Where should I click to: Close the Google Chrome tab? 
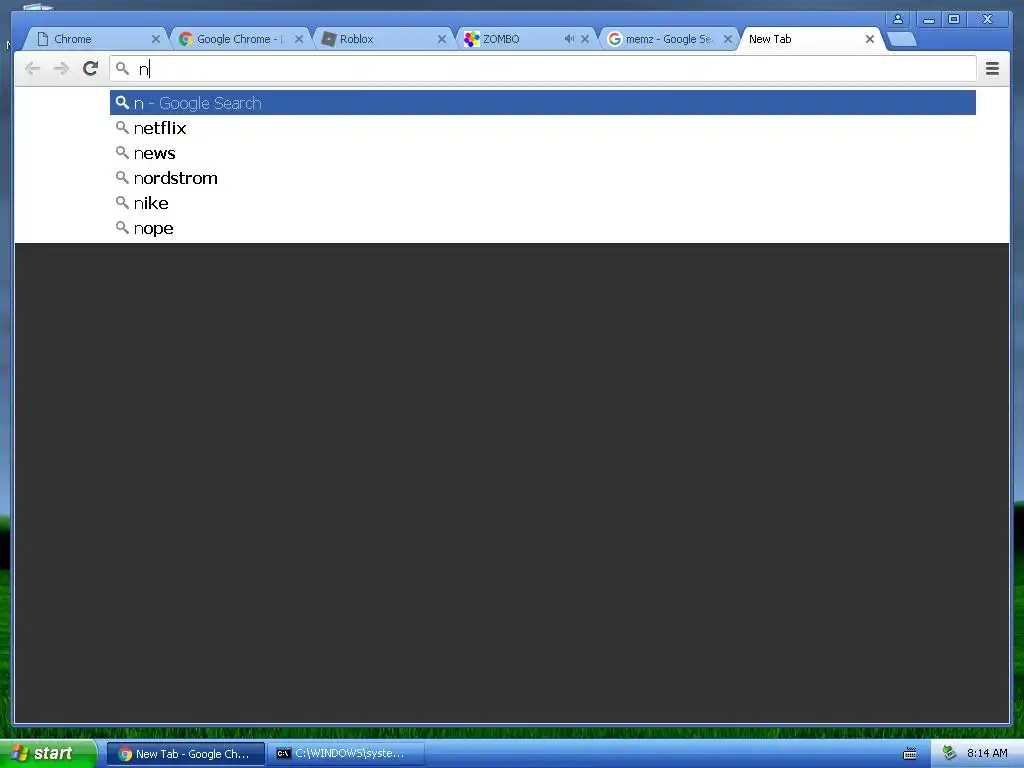click(298, 39)
